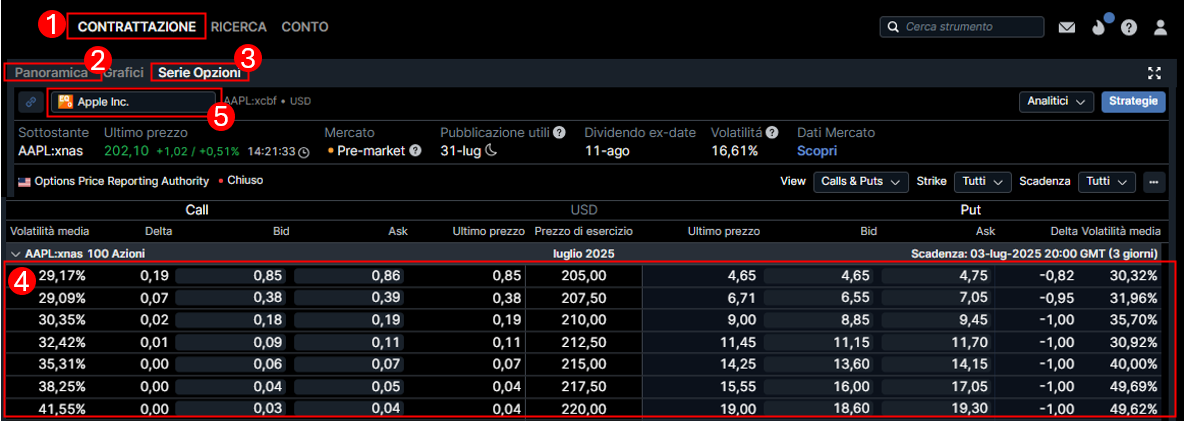The image size is (1184, 423).
Task: Click the dividend ex-date 11-ago value
Action: (608, 151)
